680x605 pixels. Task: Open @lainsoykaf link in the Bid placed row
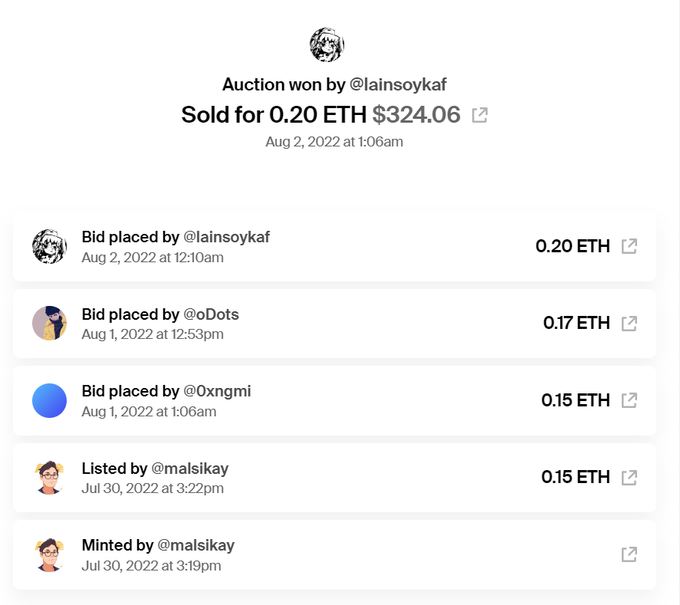(227, 237)
